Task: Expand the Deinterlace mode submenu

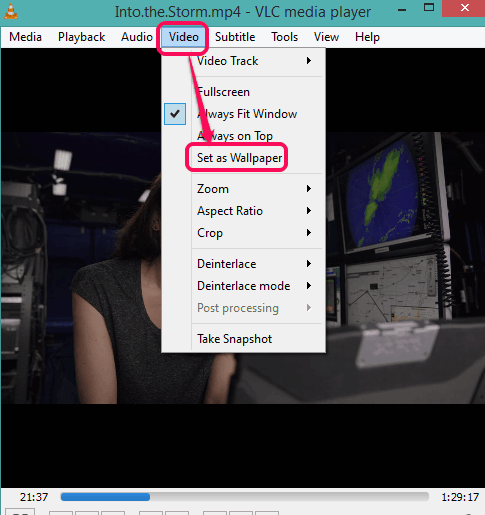Action: pyautogui.click(x=243, y=286)
